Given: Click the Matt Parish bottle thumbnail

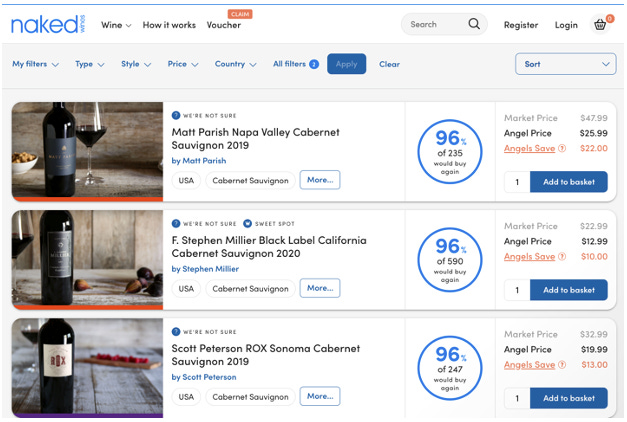Looking at the screenshot, I should point(87,150).
